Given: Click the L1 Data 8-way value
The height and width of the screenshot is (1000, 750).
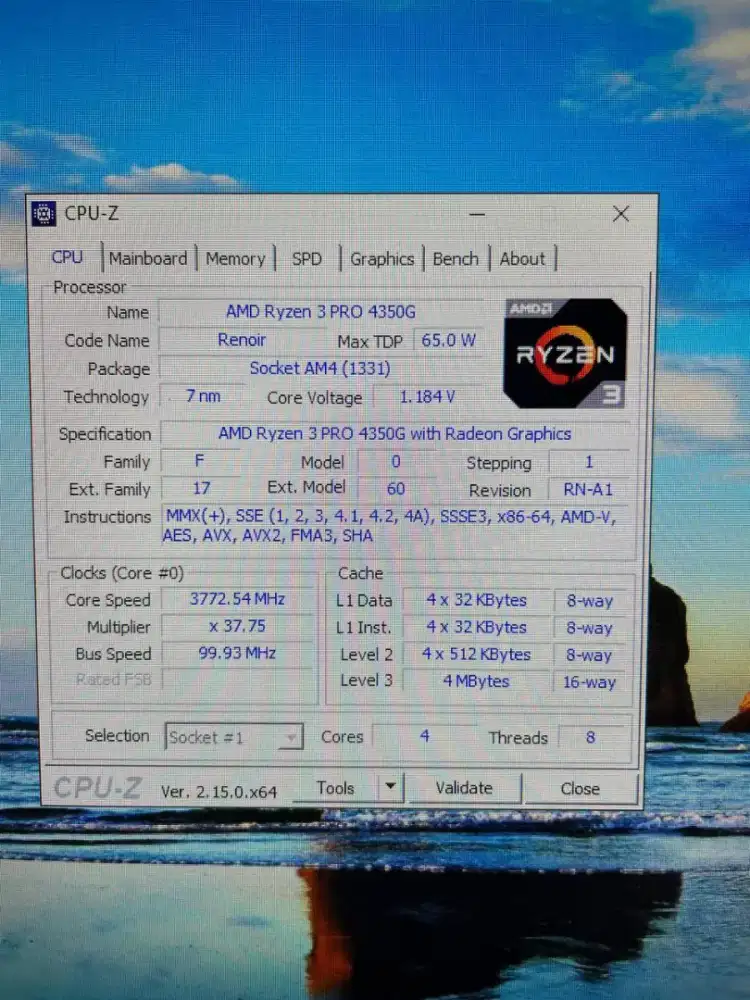Looking at the screenshot, I should tap(590, 601).
